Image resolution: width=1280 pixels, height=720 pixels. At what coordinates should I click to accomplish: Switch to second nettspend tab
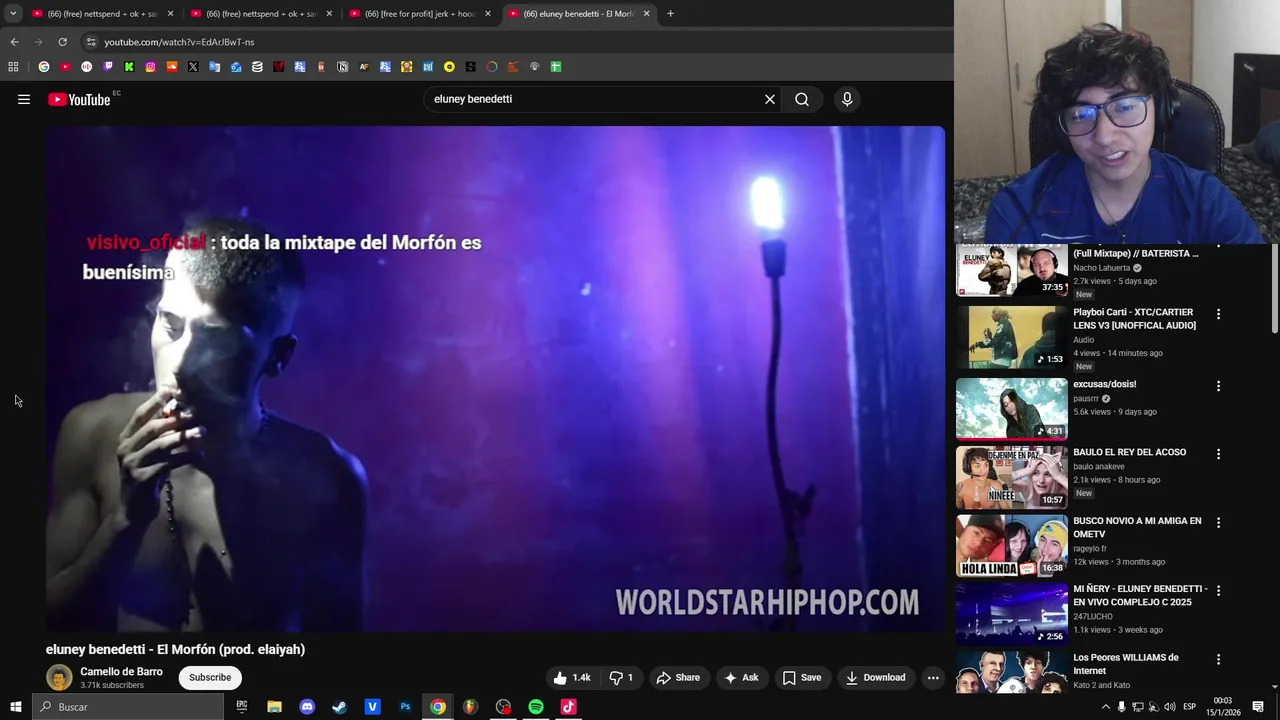click(x=260, y=14)
